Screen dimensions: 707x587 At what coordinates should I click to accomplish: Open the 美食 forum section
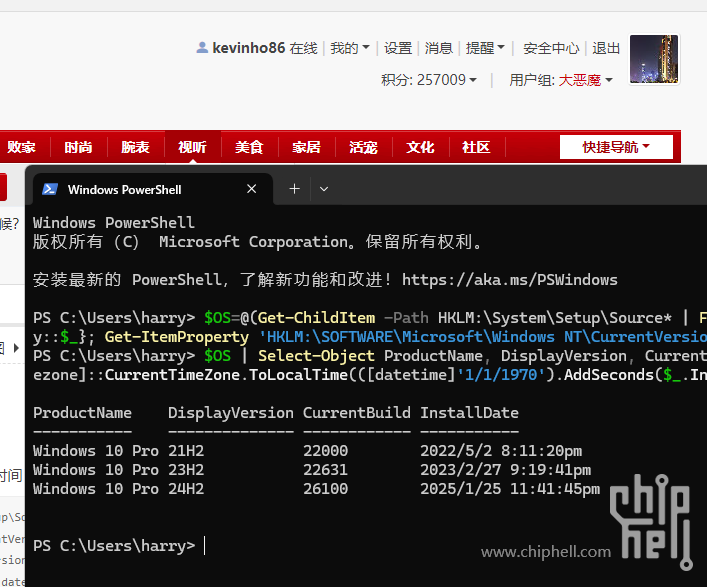click(x=249, y=147)
